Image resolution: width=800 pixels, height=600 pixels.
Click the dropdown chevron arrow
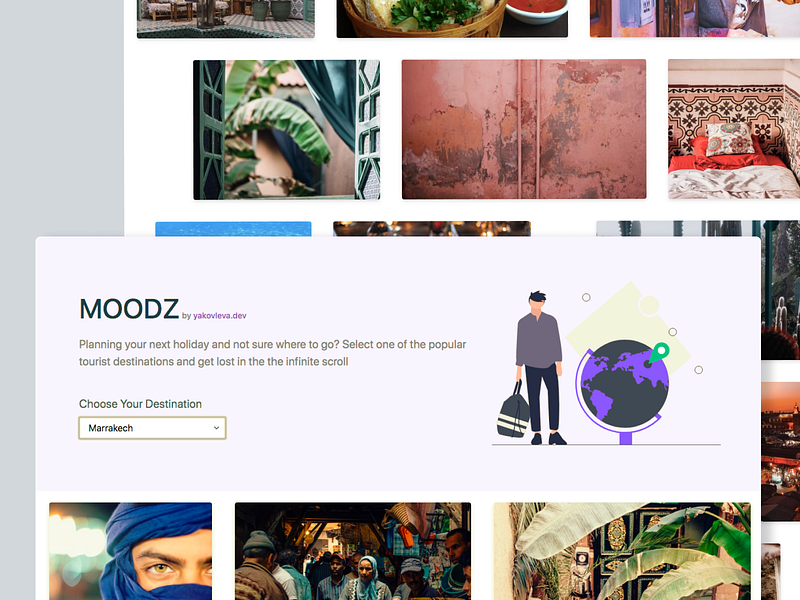tap(216, 428)
